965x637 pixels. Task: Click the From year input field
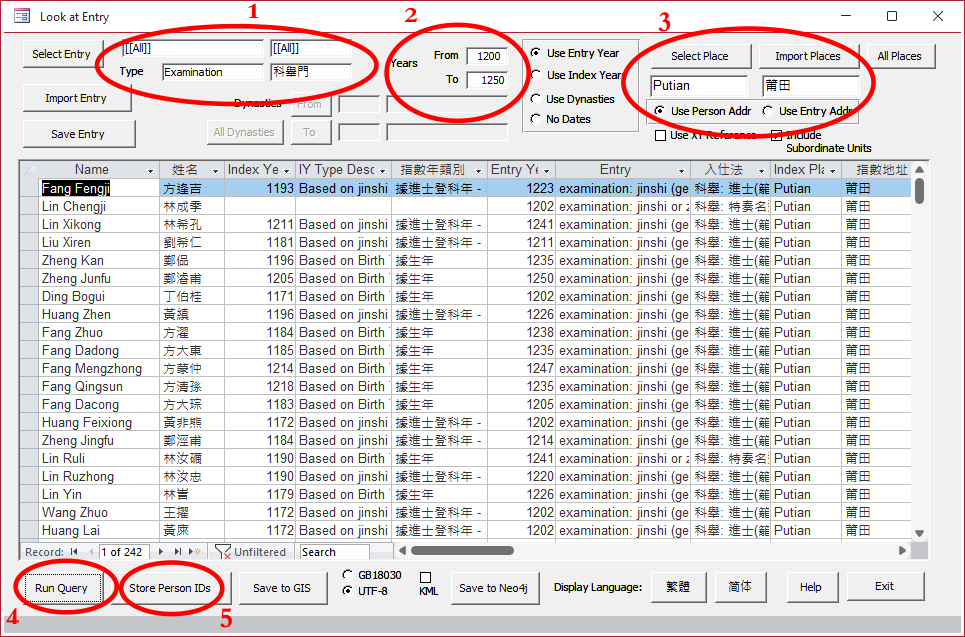pos(486,56)
